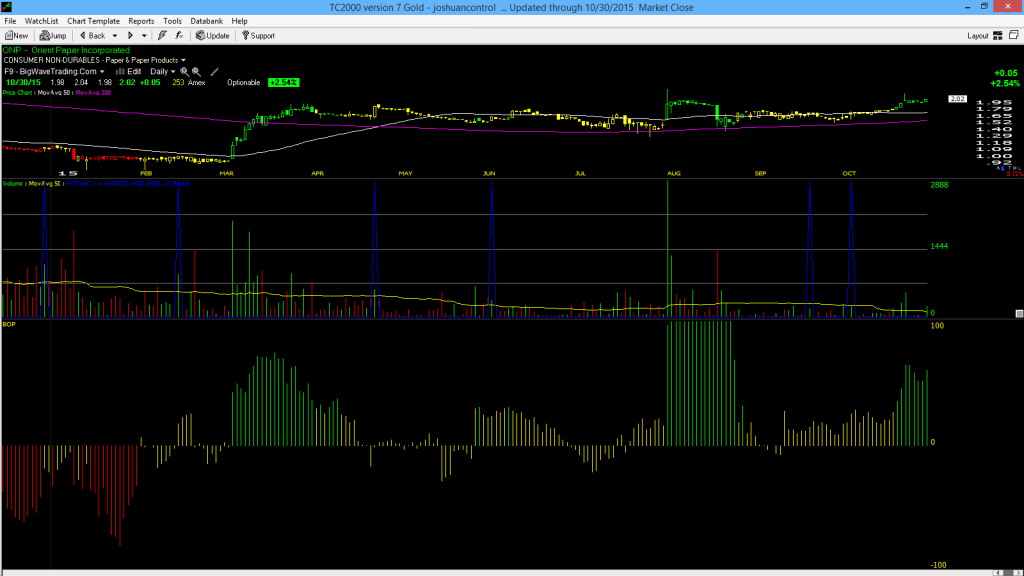Click the Update toolbar button
The width and height of the screenshot is (1024, 576).
pos(213,36)
